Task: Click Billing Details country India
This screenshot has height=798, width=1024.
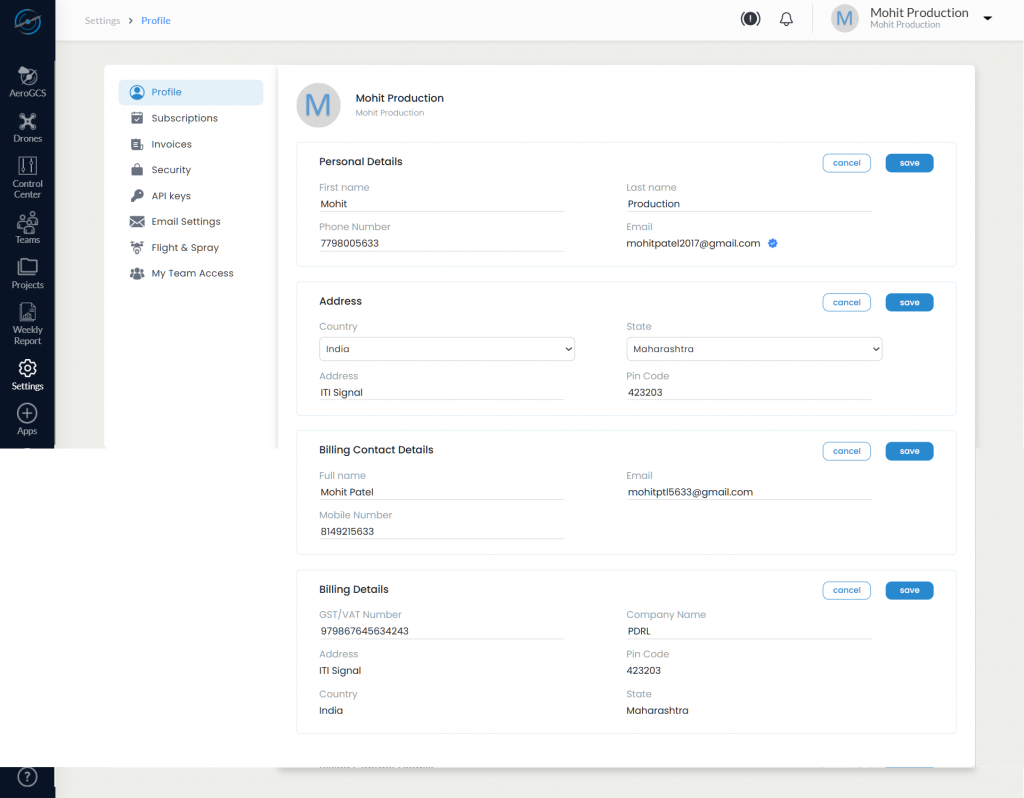Action: (331, 710)
